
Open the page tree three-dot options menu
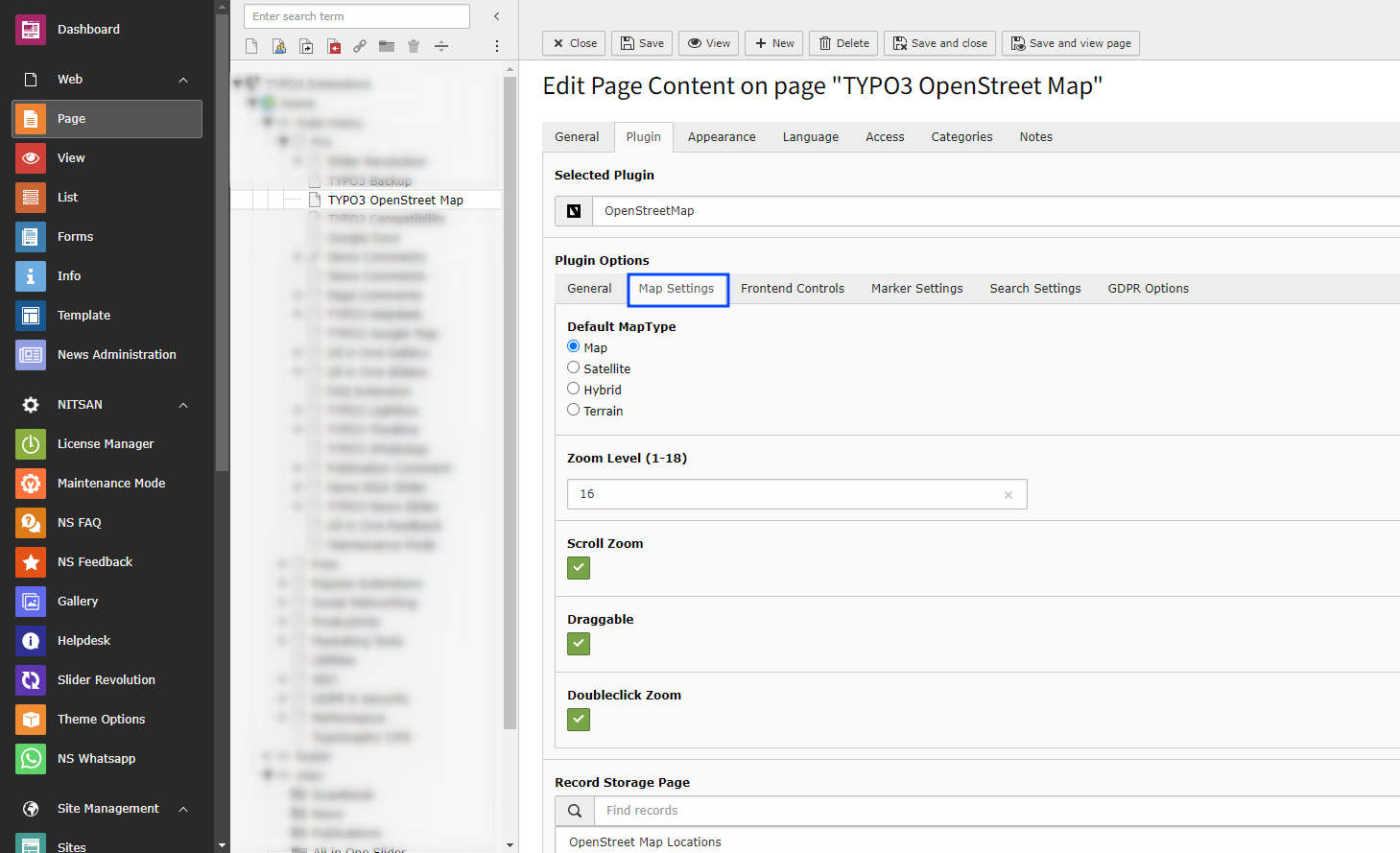click(496, 46)
